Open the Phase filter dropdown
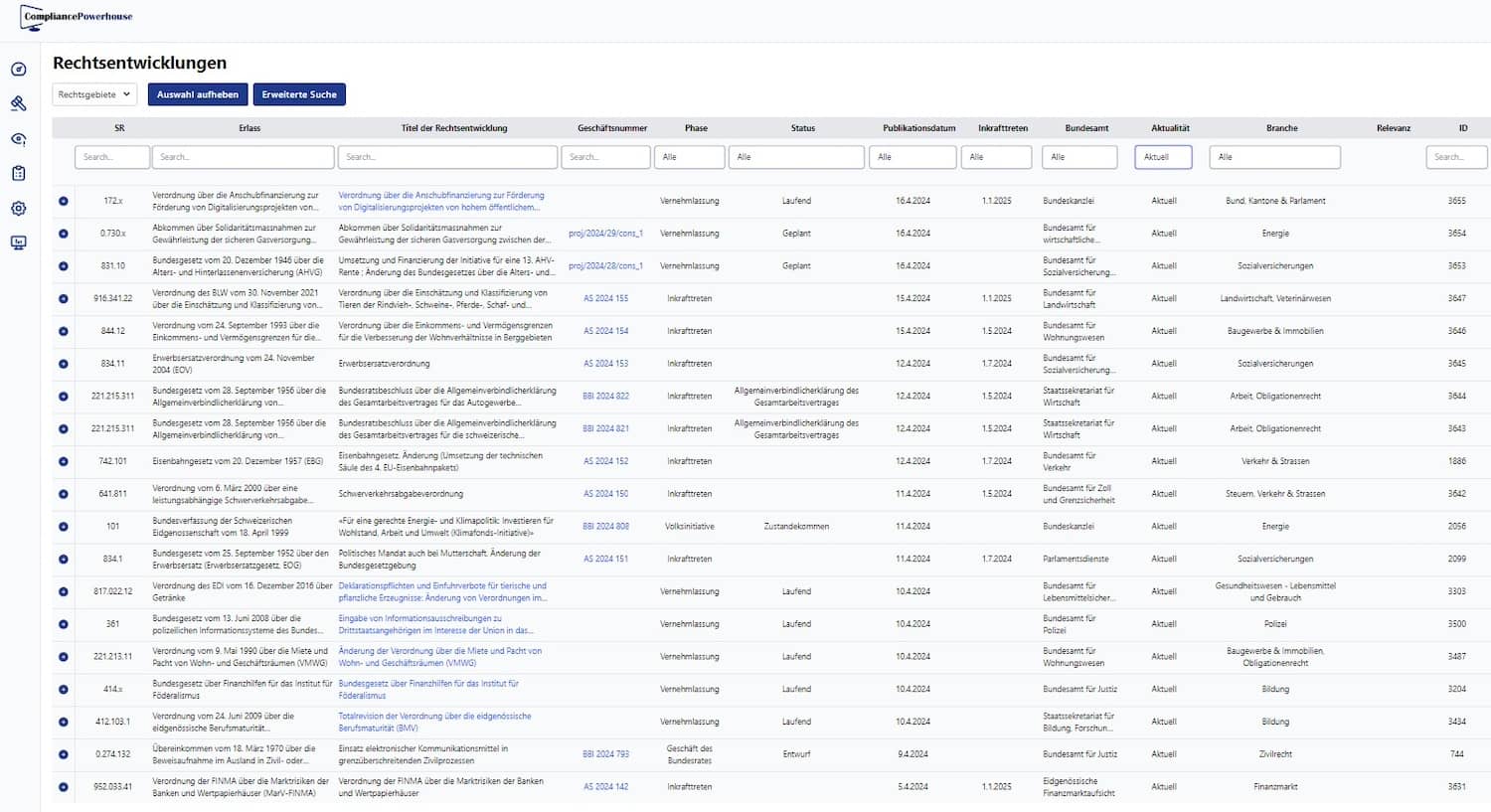1491x812 pixels. tap(689, 157)
